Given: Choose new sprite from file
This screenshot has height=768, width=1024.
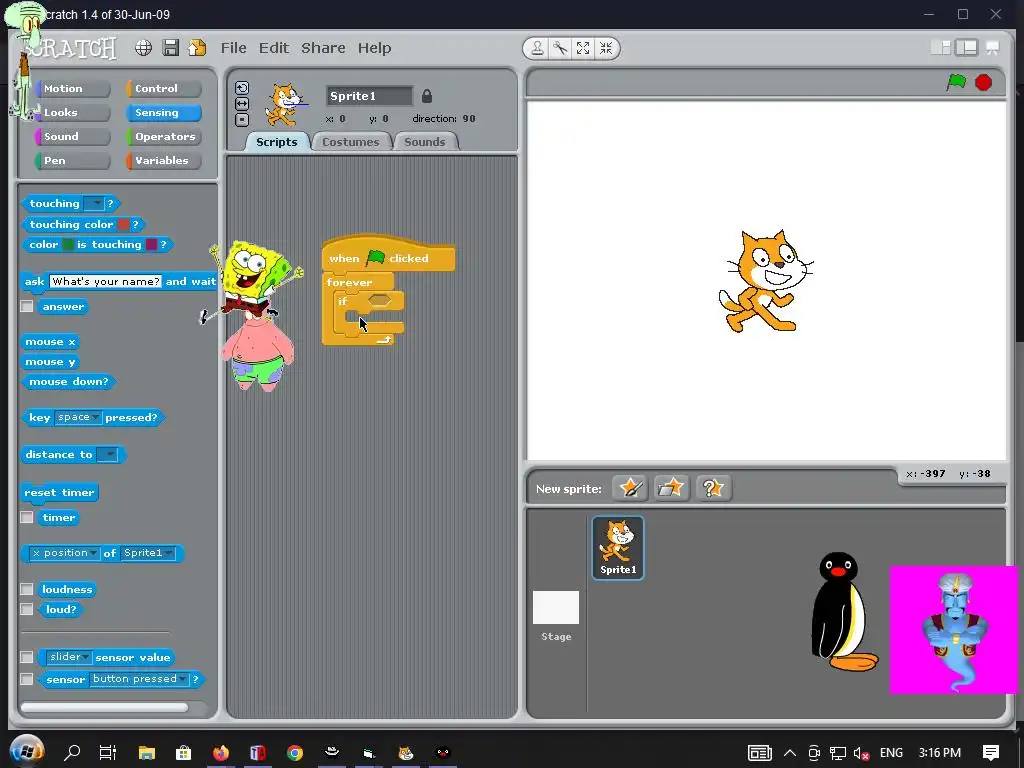Looking at the screenshot, I should click(671, 488).
